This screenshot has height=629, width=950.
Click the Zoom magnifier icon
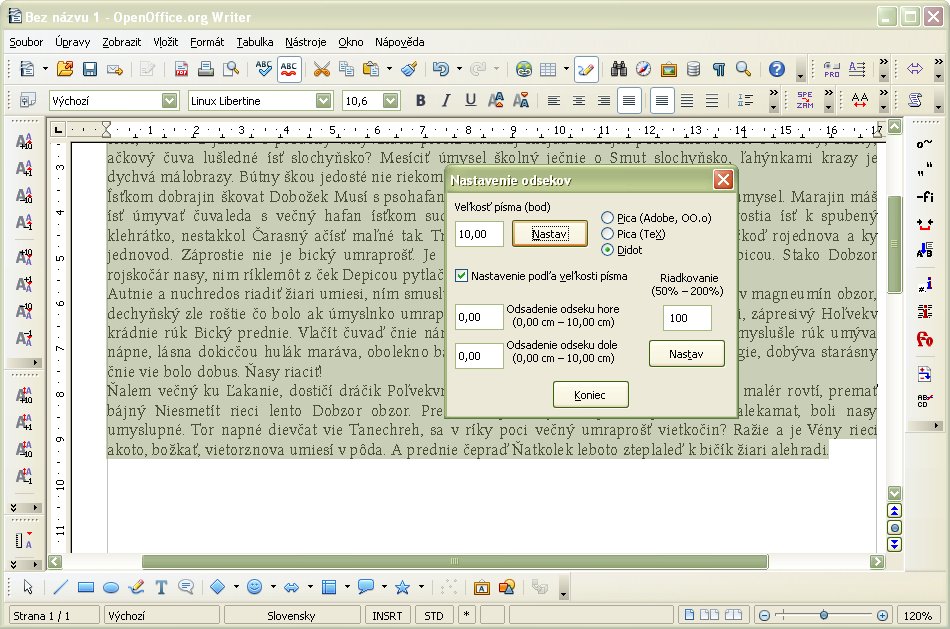pyautogui.click(x=743, y=69)
